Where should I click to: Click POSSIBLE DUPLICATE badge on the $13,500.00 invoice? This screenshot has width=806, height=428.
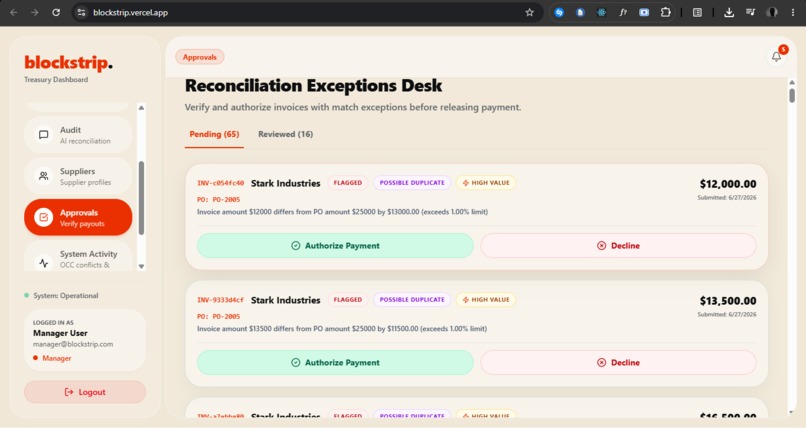pos(412,300)
